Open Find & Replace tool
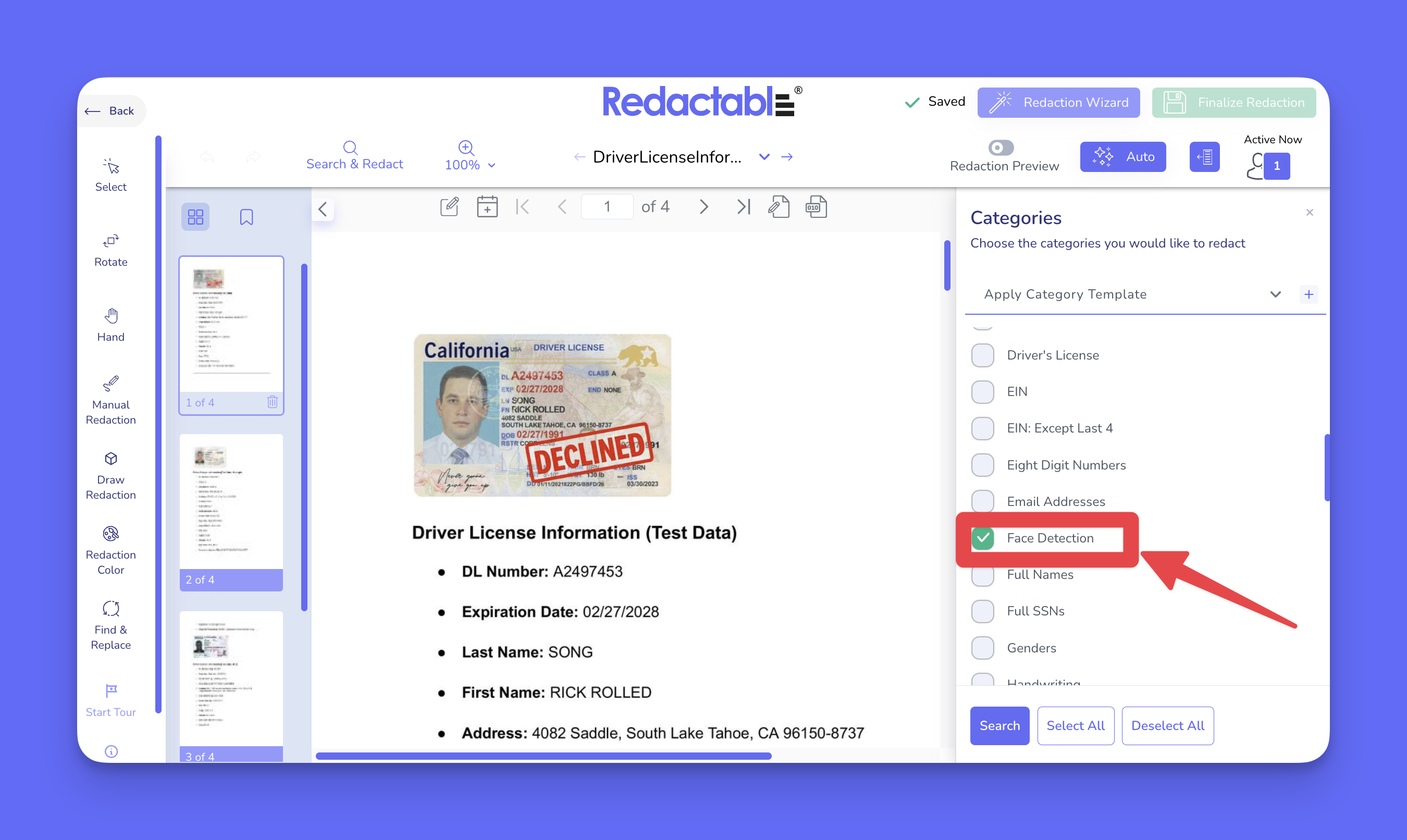The width and height of the screenshot is (1407, 840). tap(110, 625)
